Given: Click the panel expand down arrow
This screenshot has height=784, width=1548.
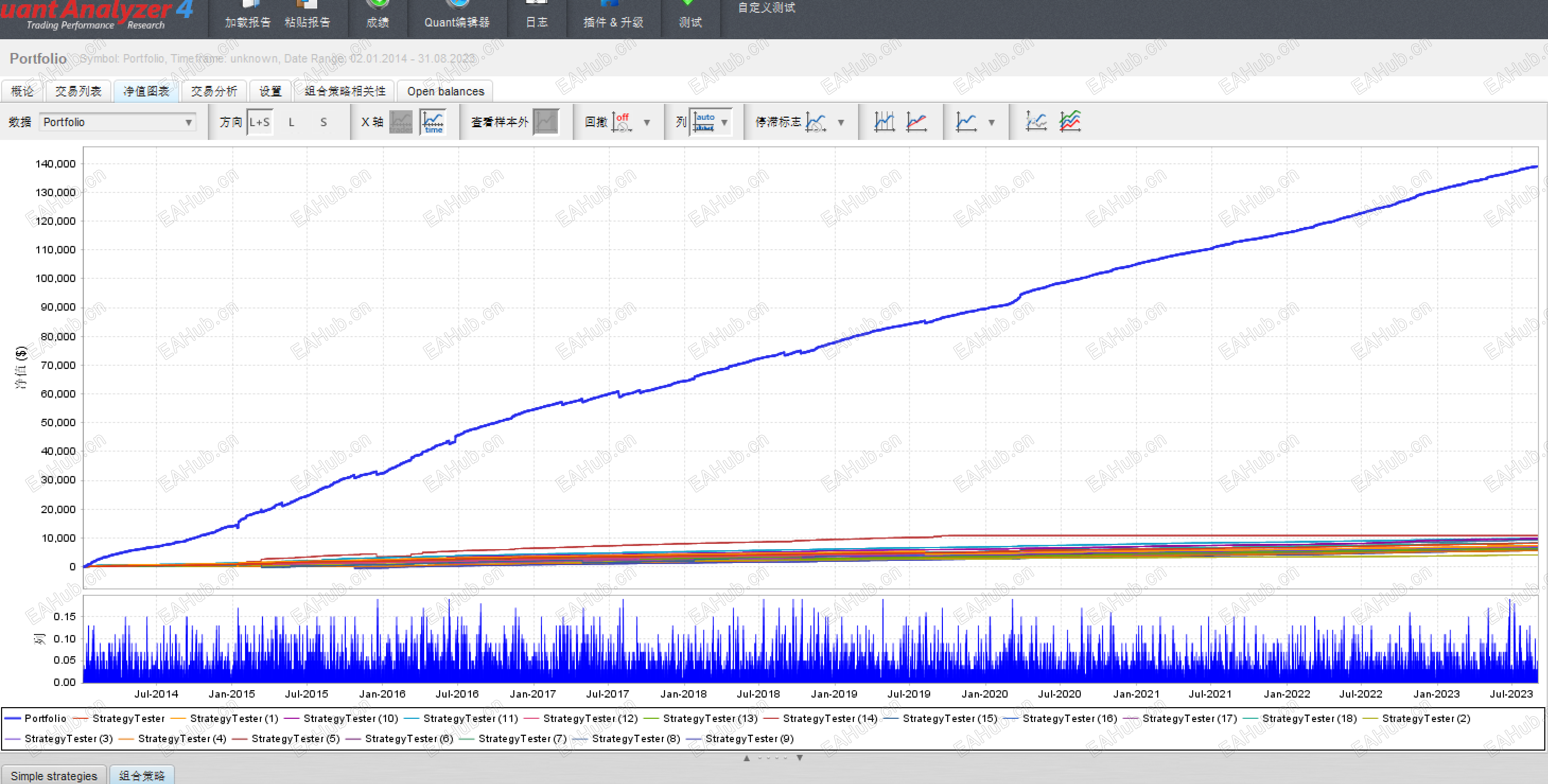Looking at the screenshot, I should pos(800,758).
